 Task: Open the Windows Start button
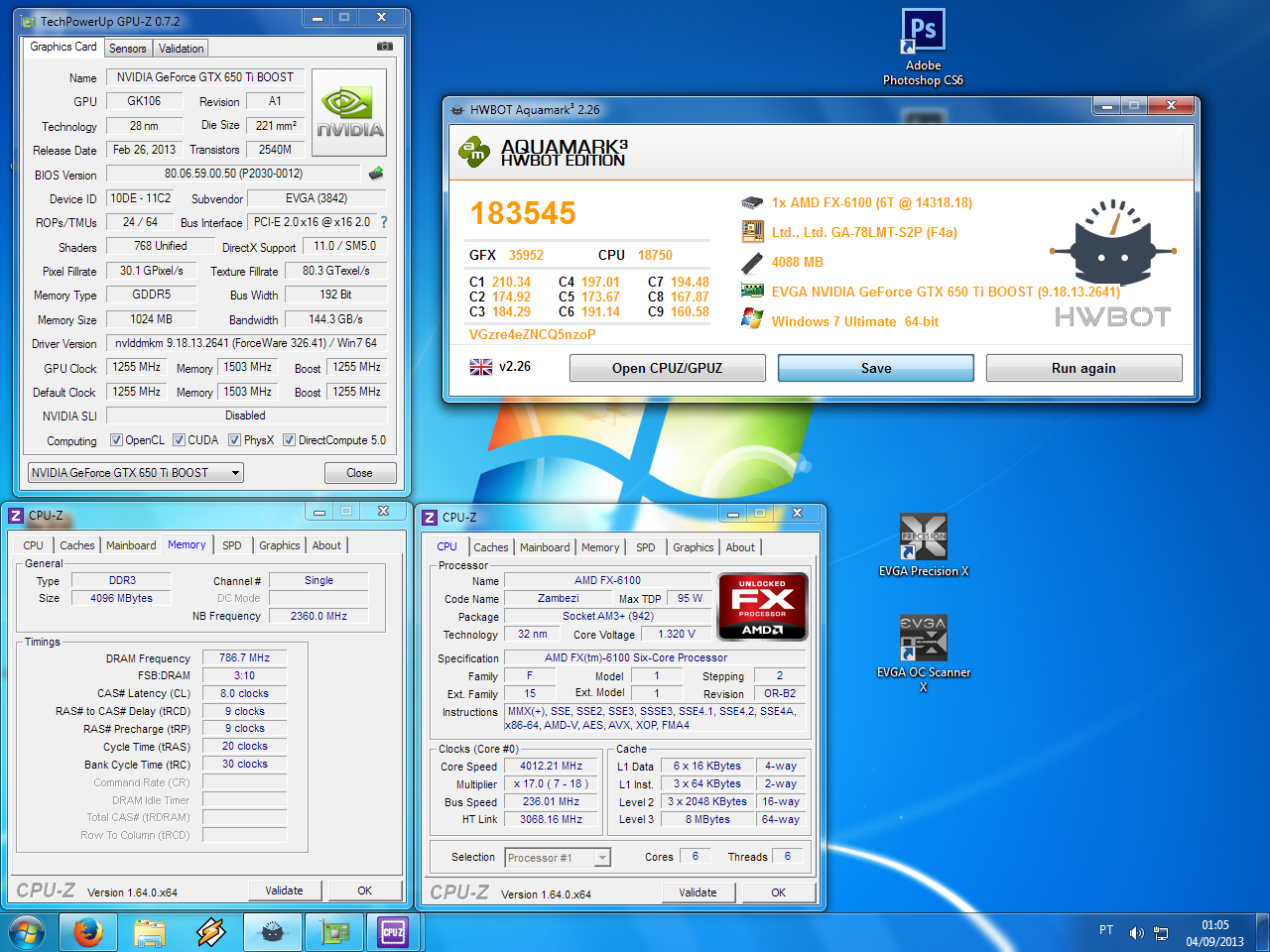[x=26, y=932]
